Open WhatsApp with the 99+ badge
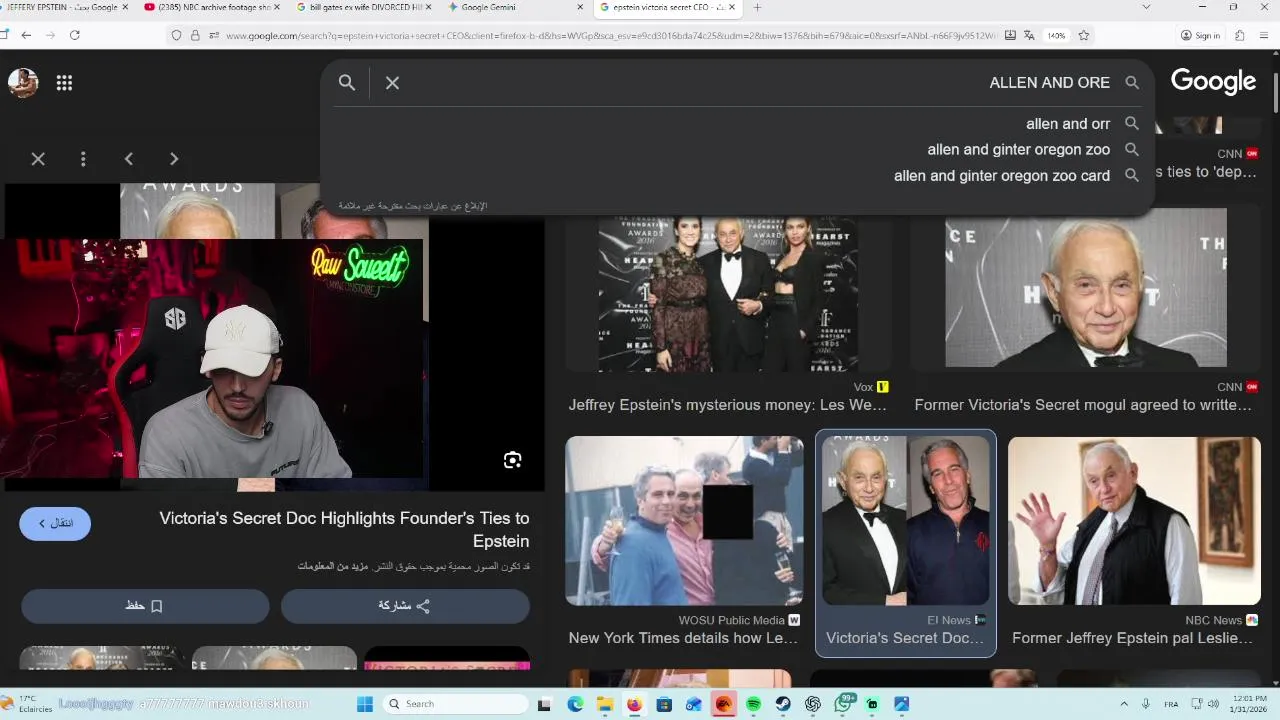The height and width of the screenshot is (720, 1280). coord(843,704)
